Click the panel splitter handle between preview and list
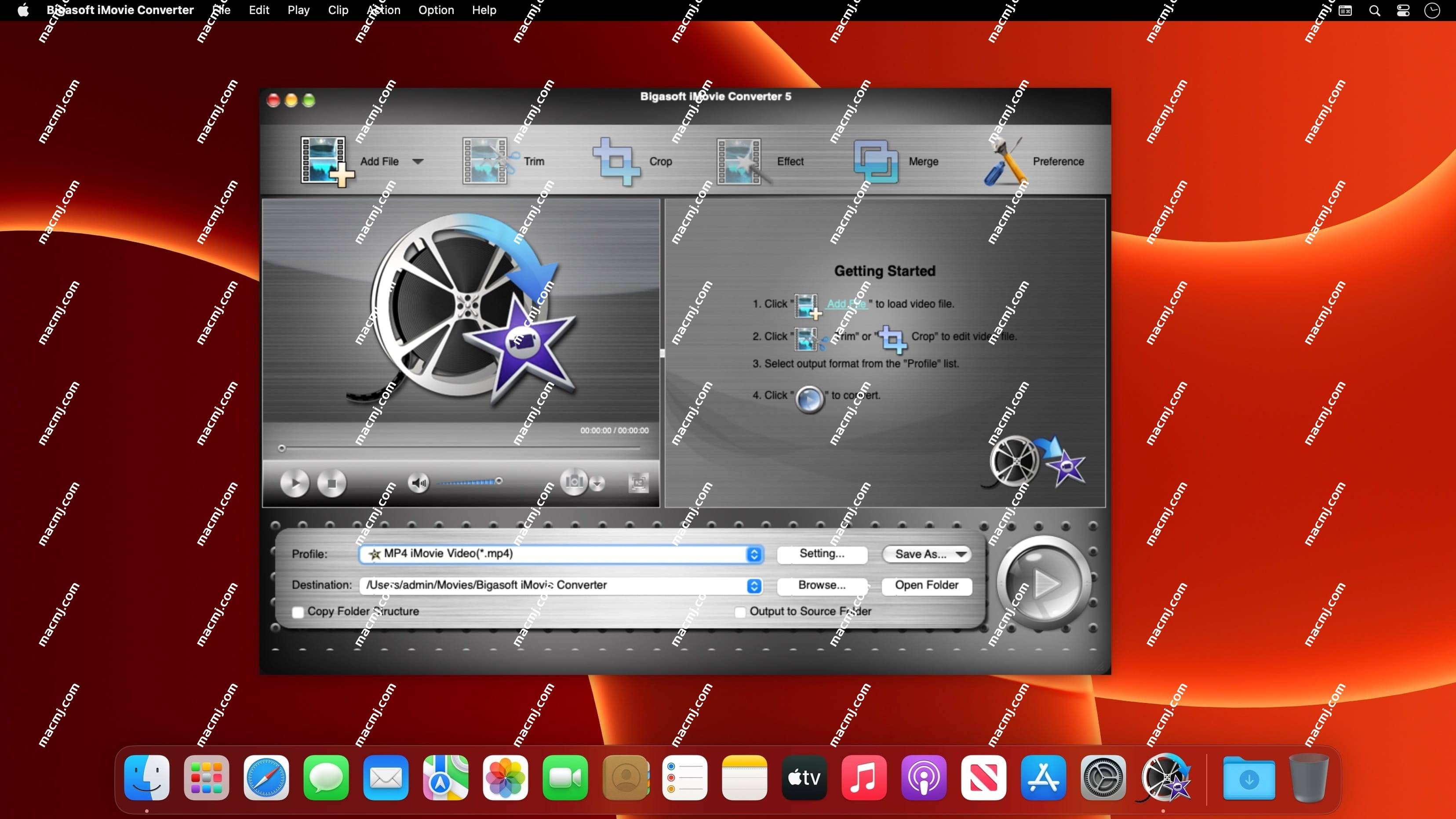The height and width of the screenshot is (819, 1456). point(662,353)
